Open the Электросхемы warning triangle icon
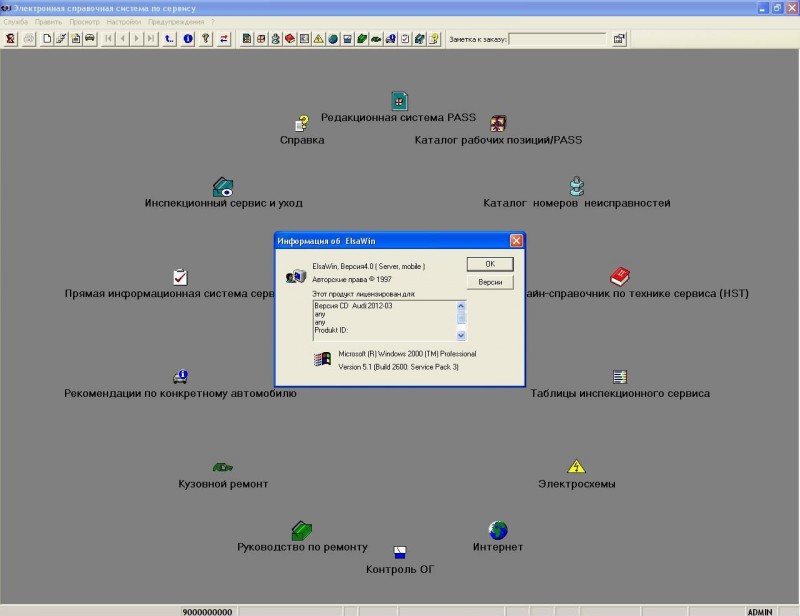This screenshot has width=800, height=616. [576, 467]
